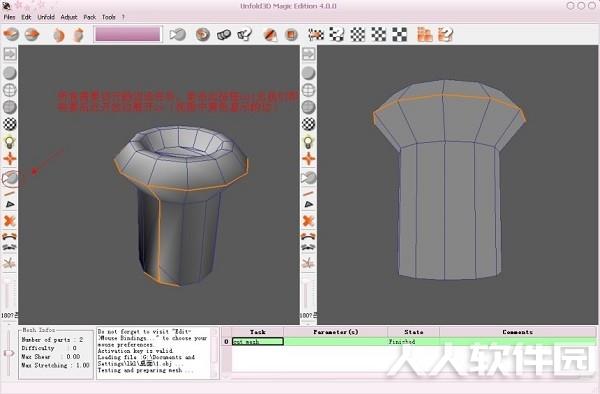This screenshot has height=394, width=600.
Task: Click the save mesh orange arrow icon
Action: 32,34
